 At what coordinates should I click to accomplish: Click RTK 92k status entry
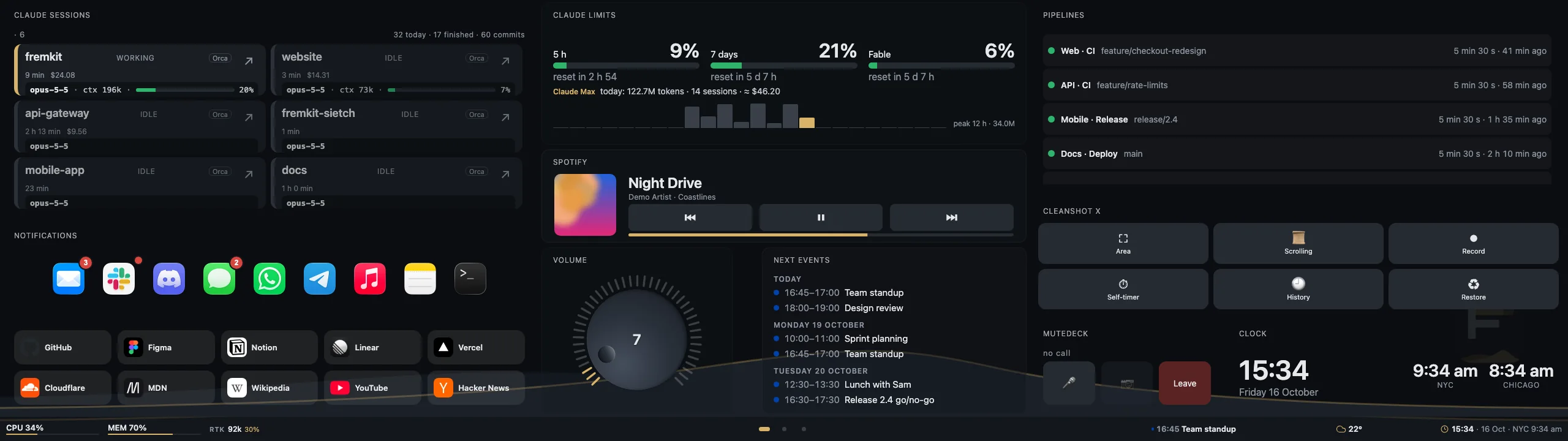[235, 429]
